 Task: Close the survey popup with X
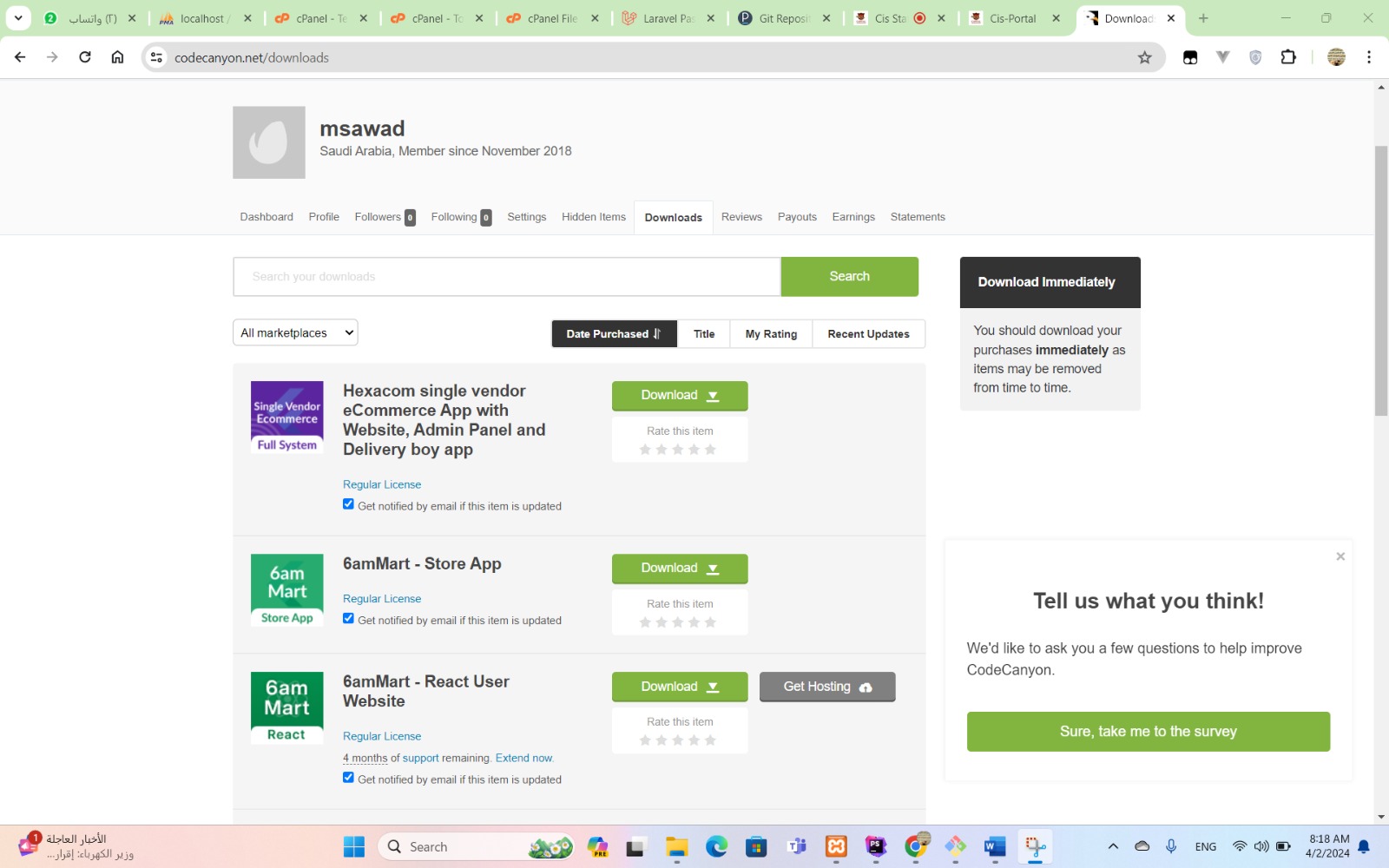click(x=1340, y=556)
